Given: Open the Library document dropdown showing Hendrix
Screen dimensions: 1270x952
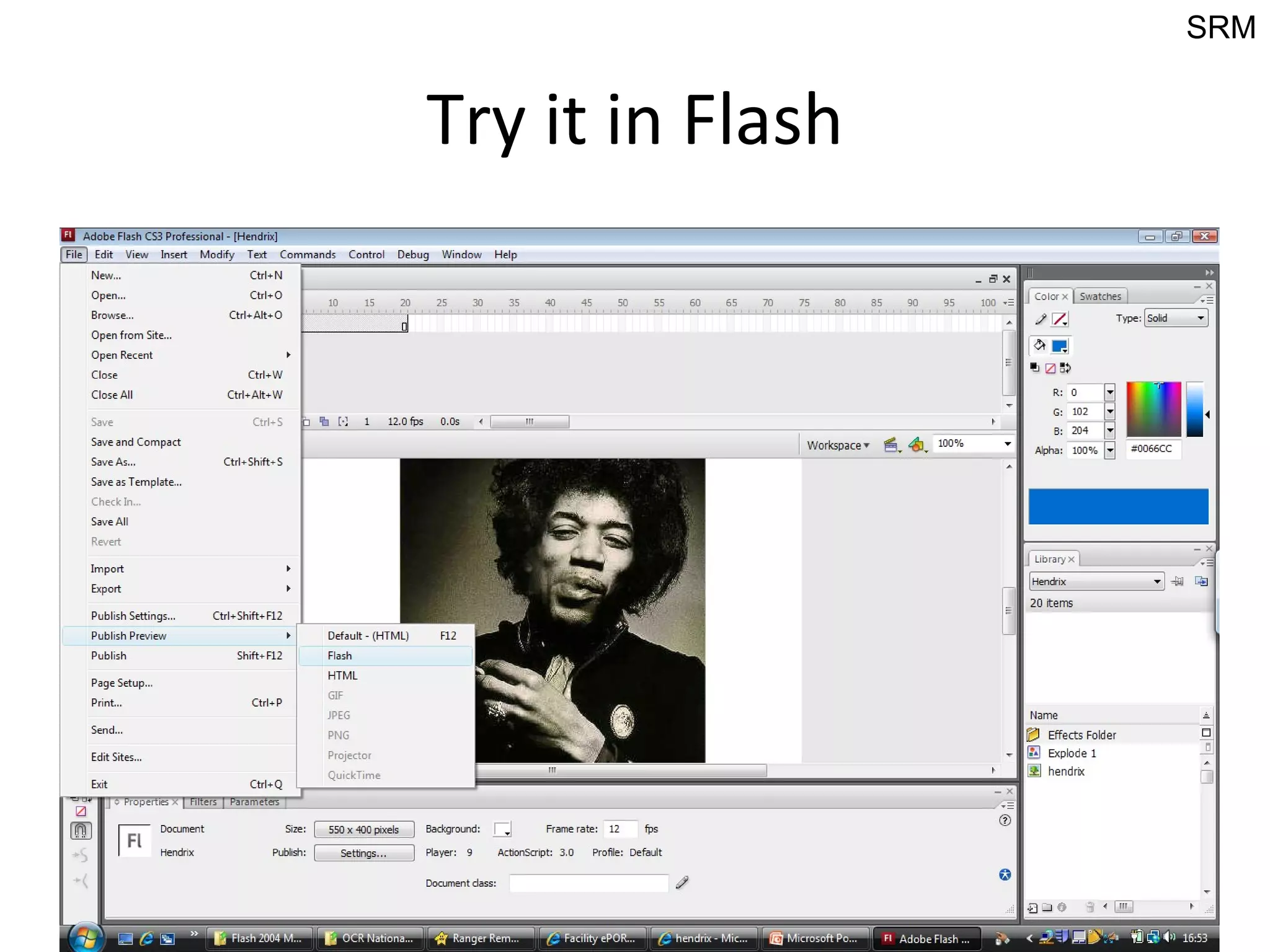Looking at the screenshot, I should [1096, 581].
